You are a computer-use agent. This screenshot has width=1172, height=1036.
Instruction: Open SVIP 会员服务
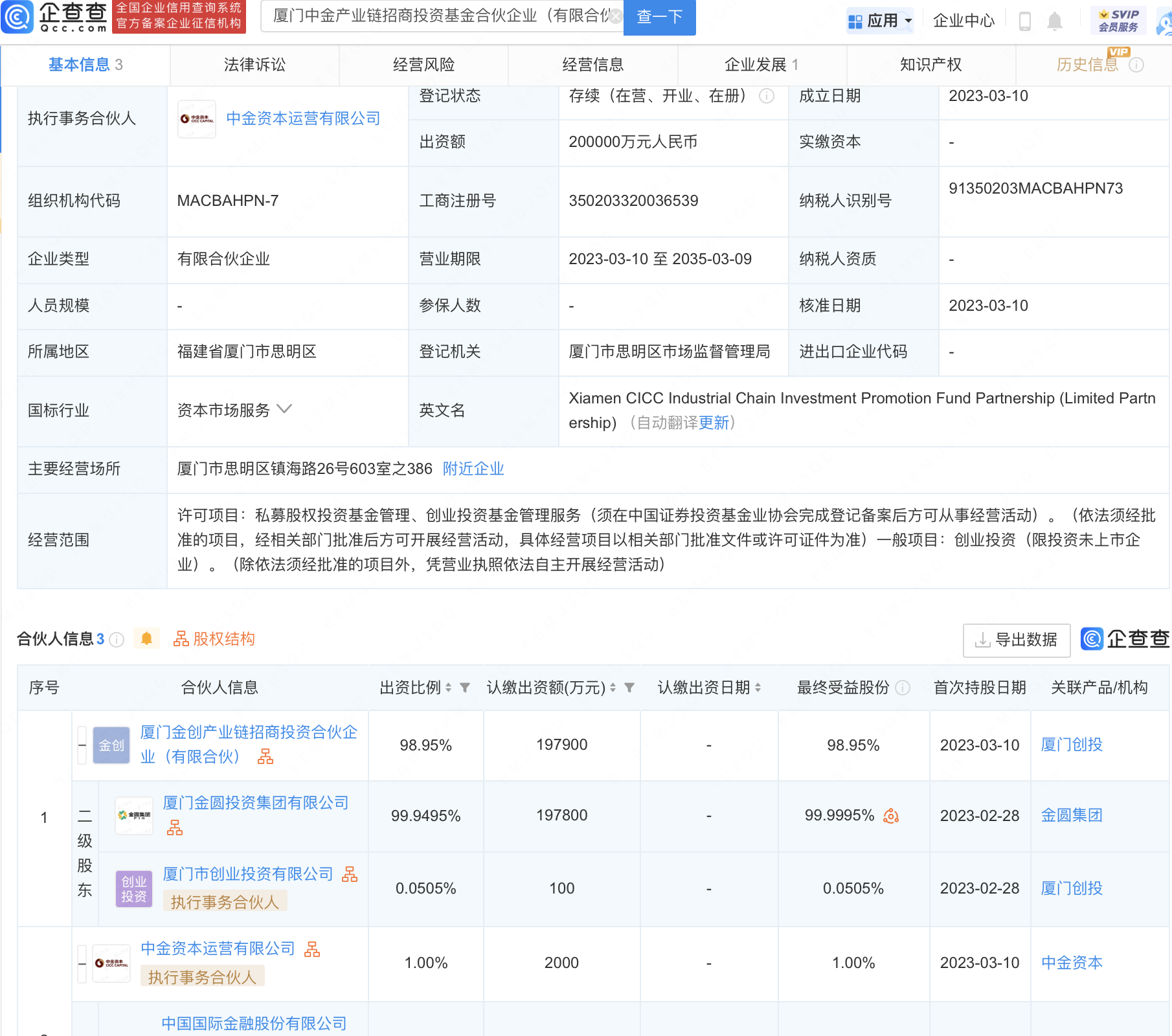(x=1118, y=21)
